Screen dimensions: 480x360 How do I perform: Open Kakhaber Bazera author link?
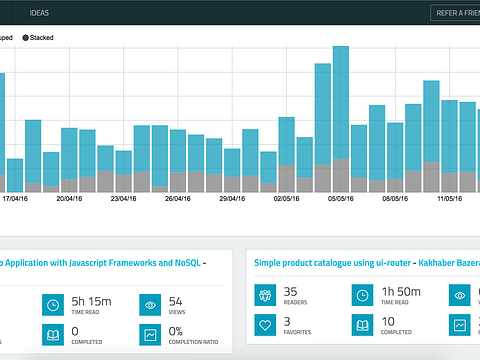449,263
